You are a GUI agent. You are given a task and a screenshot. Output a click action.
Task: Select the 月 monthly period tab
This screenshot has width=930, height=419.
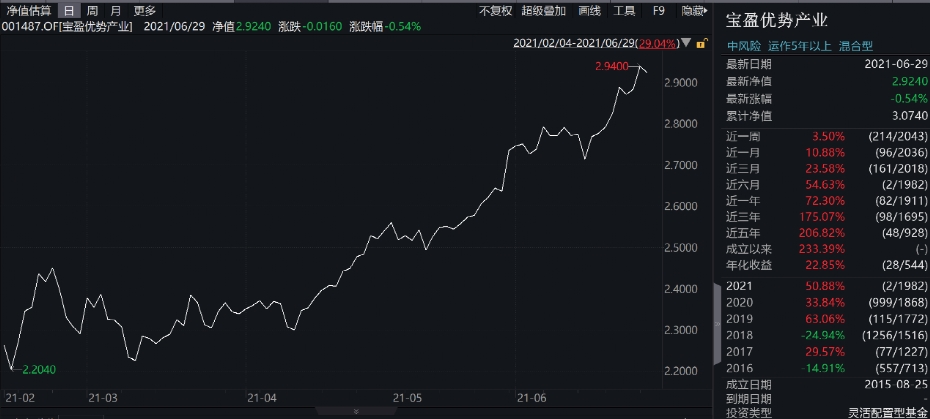116,10
